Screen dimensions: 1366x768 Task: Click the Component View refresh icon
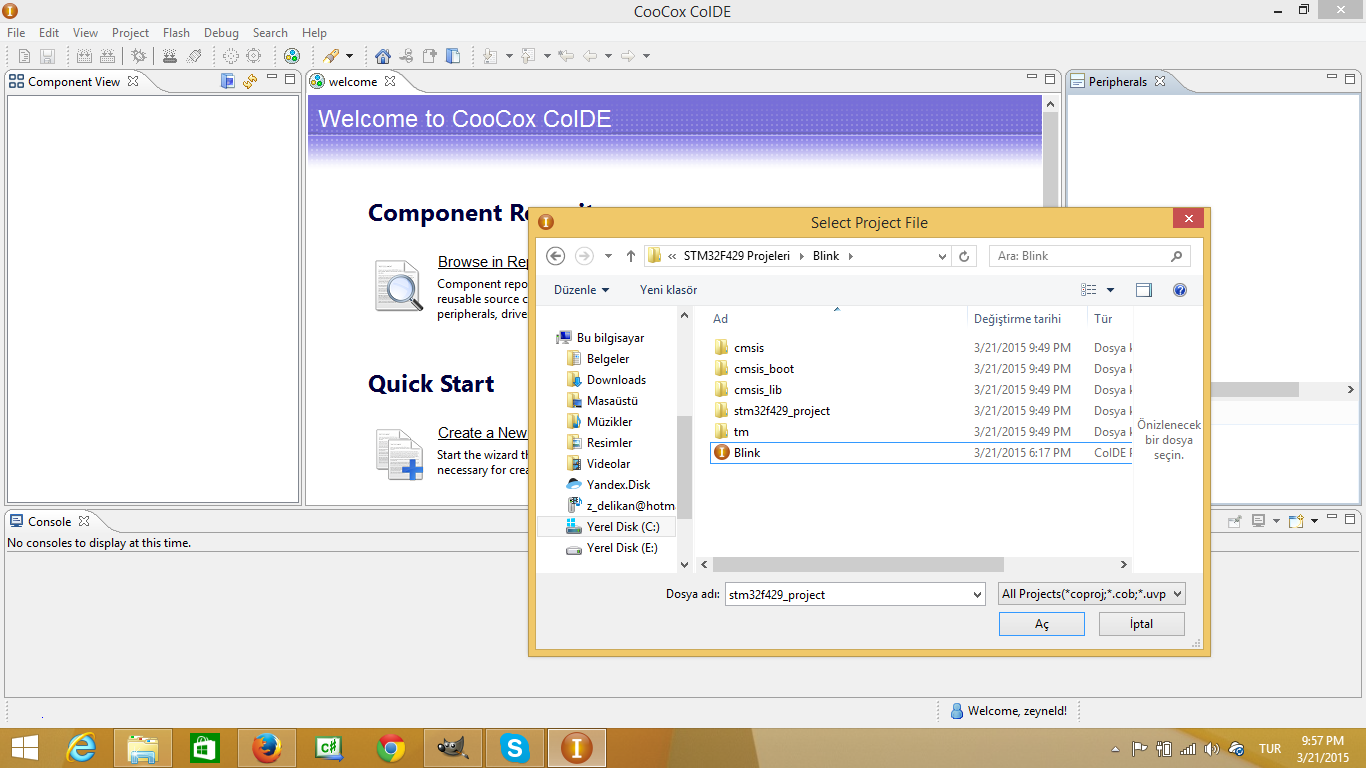(x=250, y=81)
